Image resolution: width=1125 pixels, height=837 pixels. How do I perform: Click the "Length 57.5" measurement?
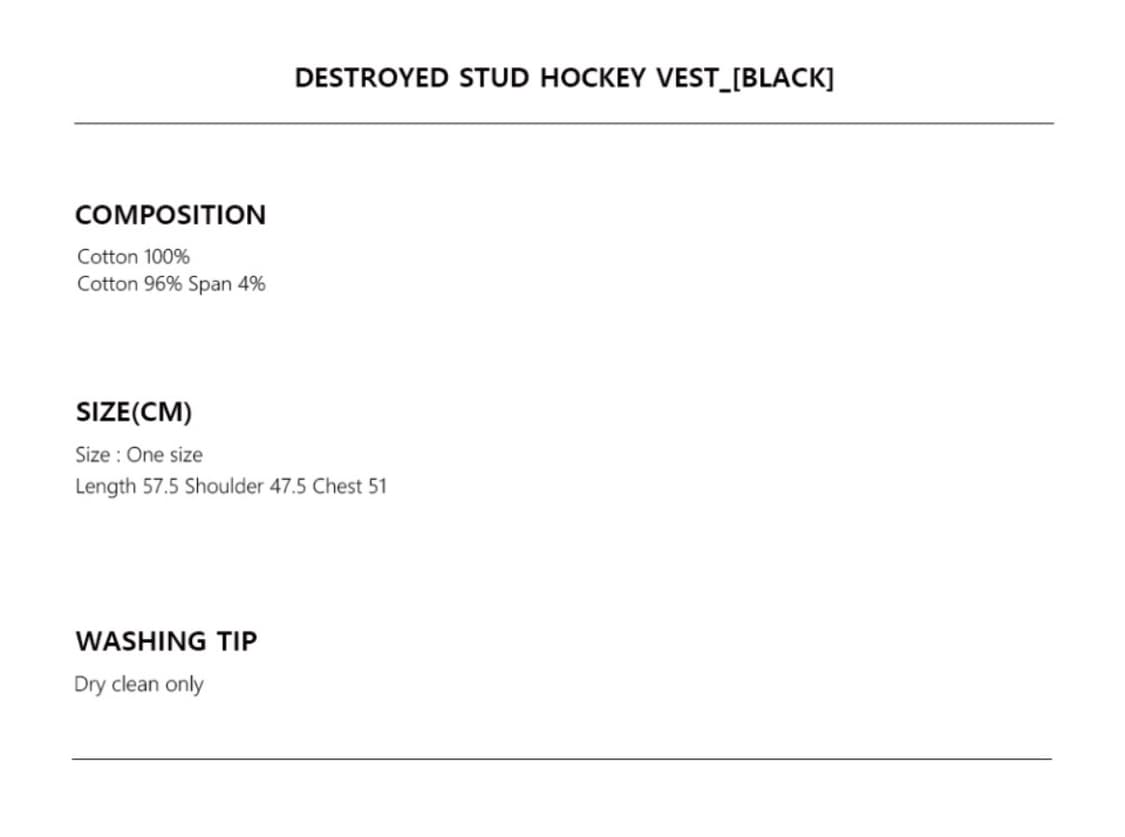point(127,487)
